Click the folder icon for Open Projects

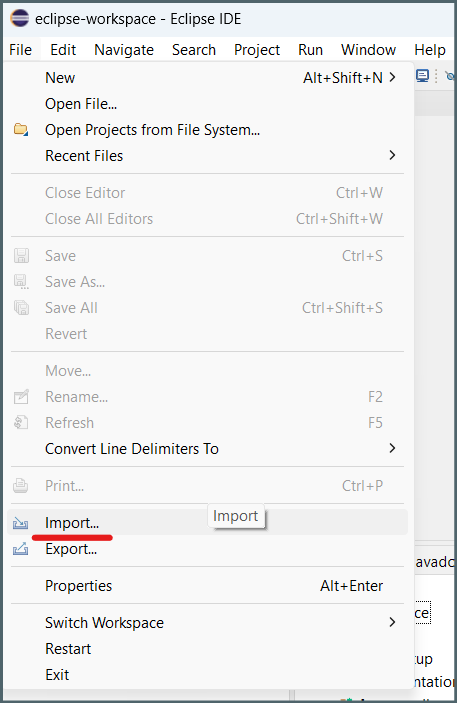pyautogui.click(x=21, y=130)
